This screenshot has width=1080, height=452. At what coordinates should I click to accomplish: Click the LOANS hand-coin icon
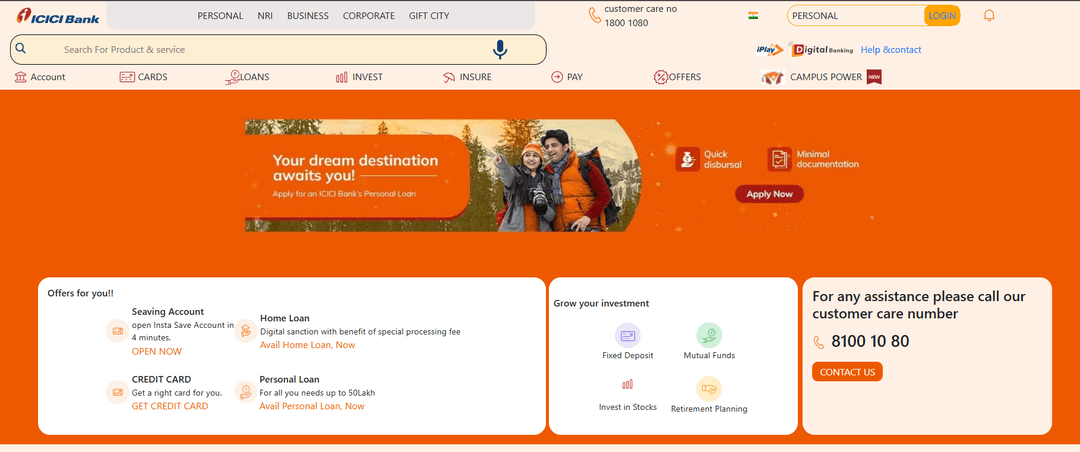click(x=232, y=77)
